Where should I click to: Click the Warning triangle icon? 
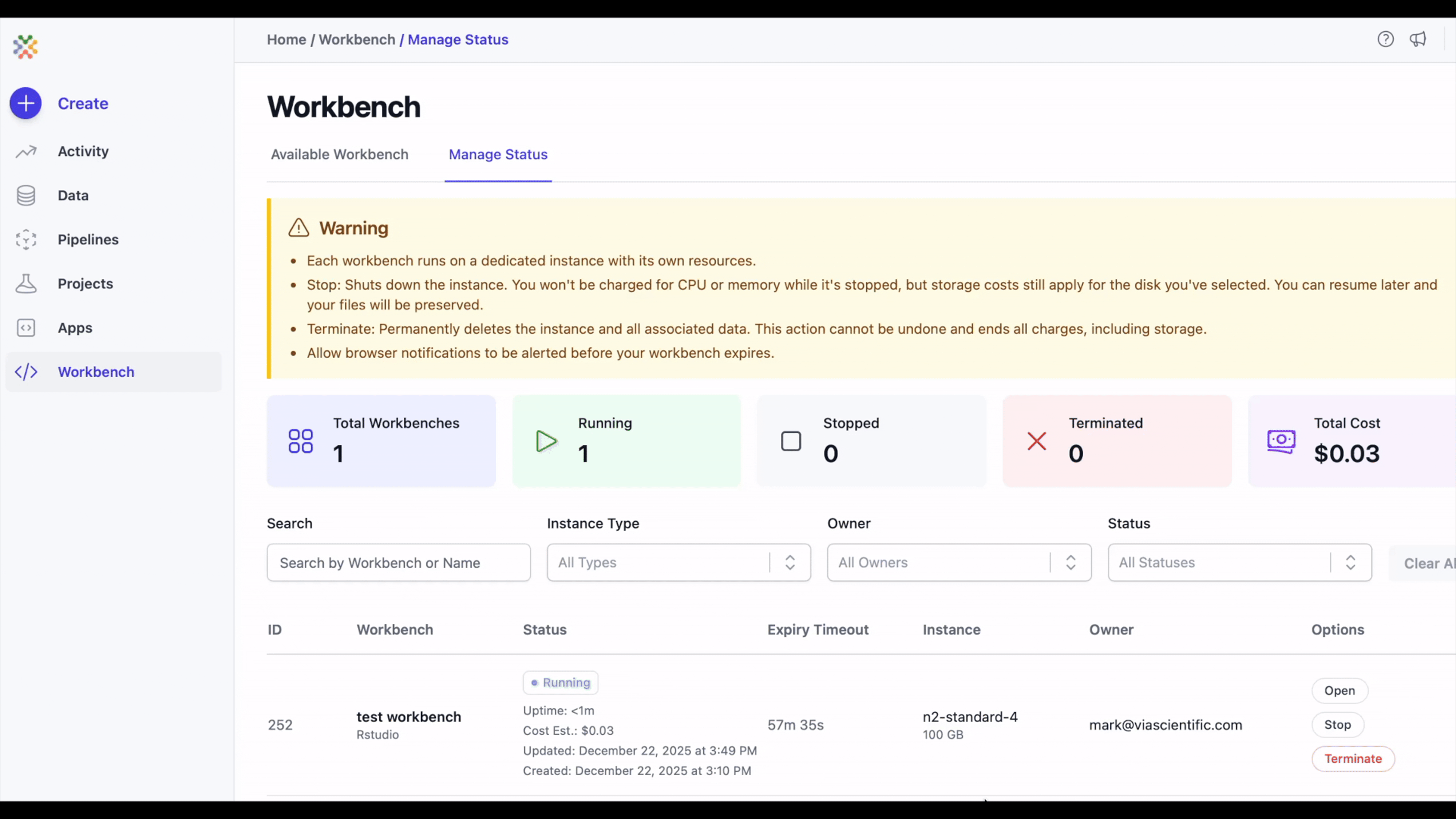[298, 228]
